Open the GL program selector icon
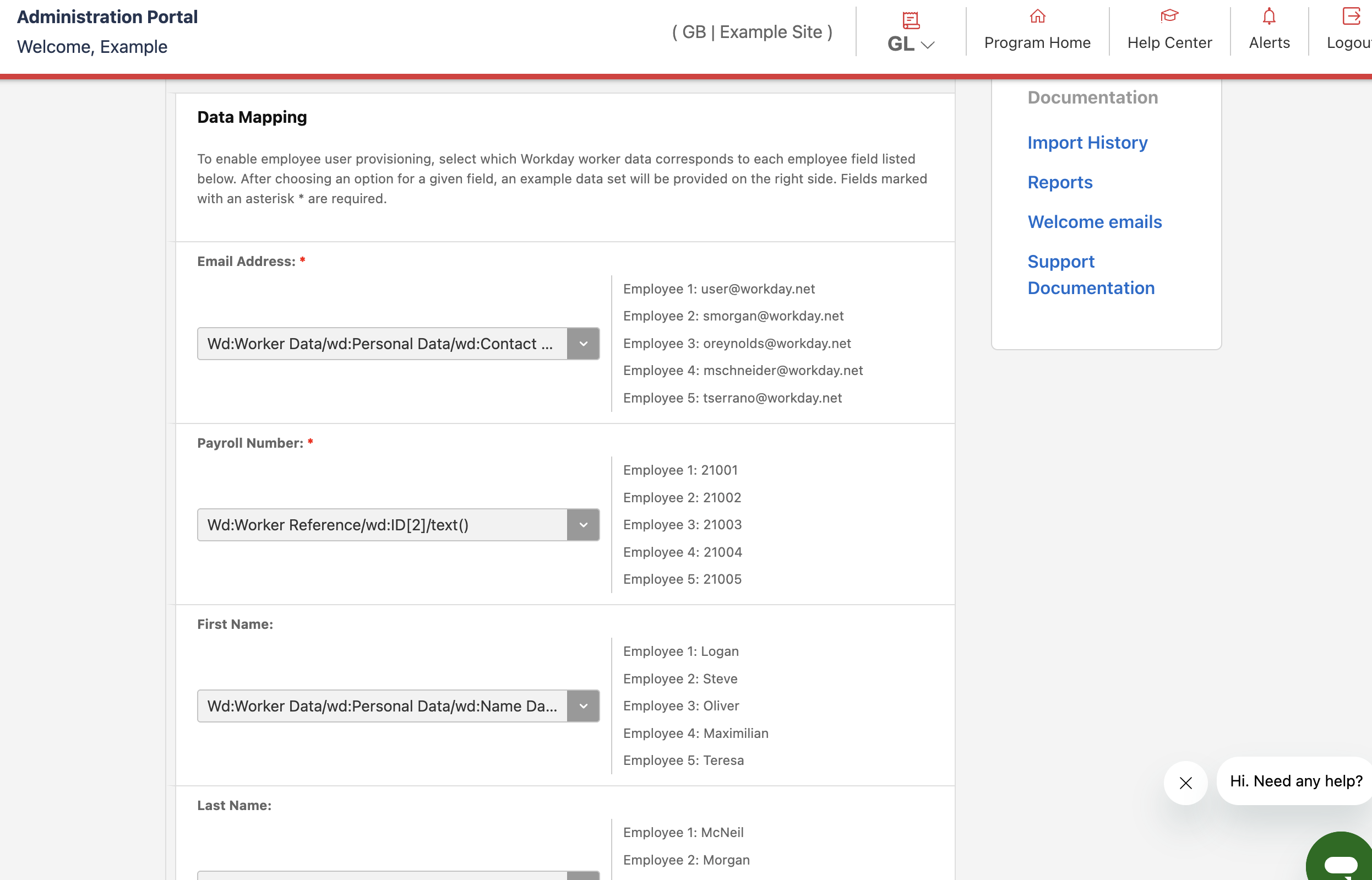 point(911,20)
